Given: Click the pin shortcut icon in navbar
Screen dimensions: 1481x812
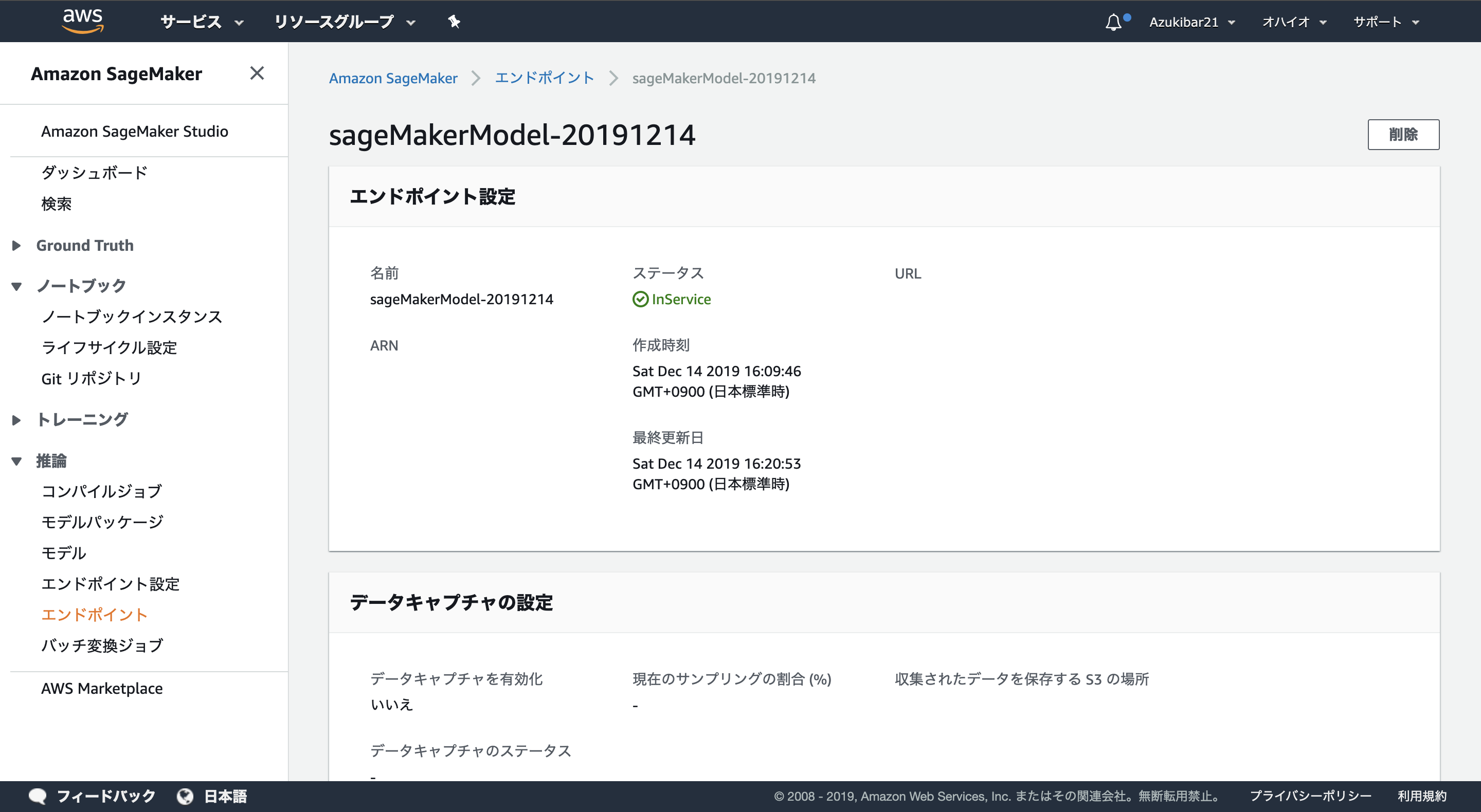Looking at the screenshot, I should [x=454, y=22].
